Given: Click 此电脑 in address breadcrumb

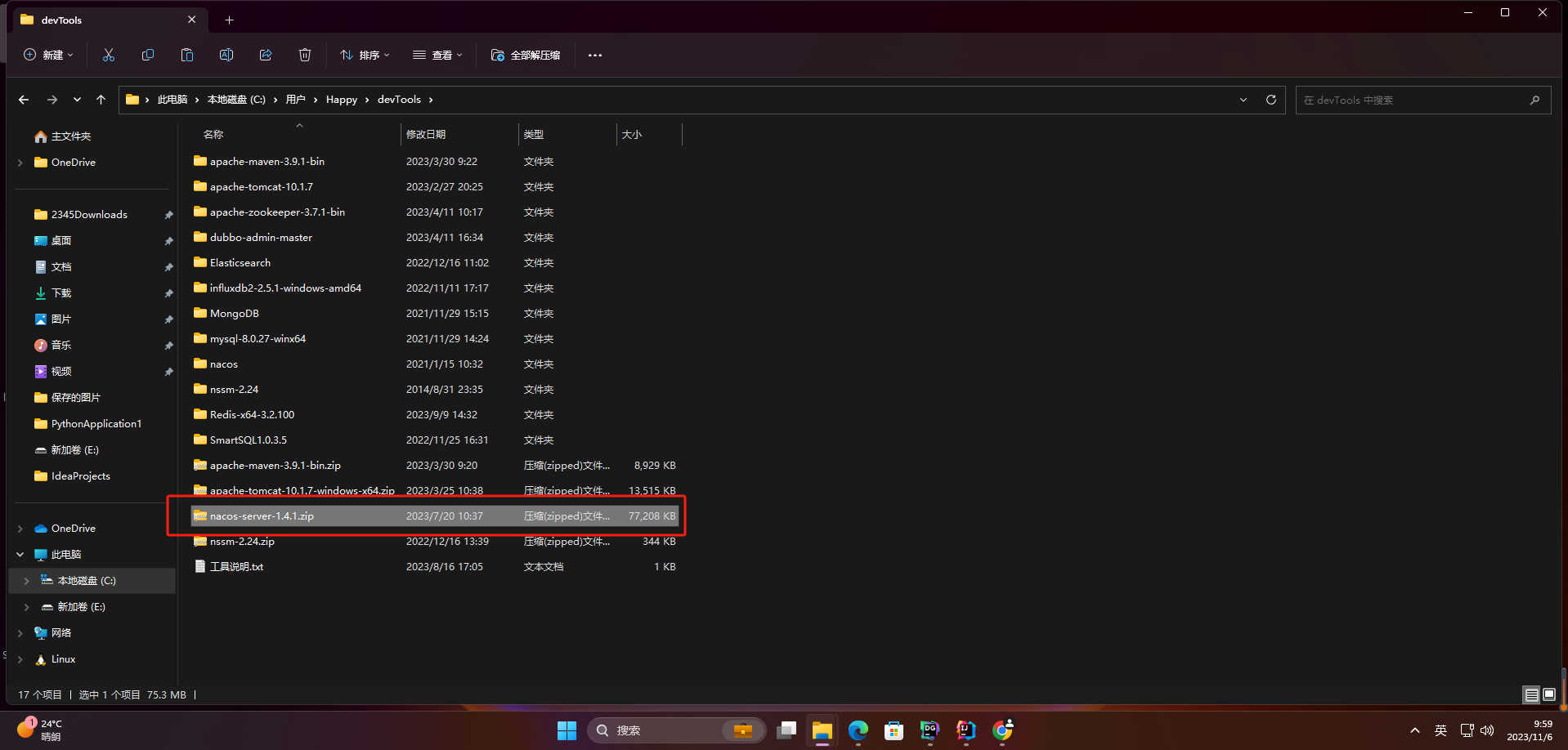Looking at the screenshot, I should pyautogui.click(x=172, y=100).
